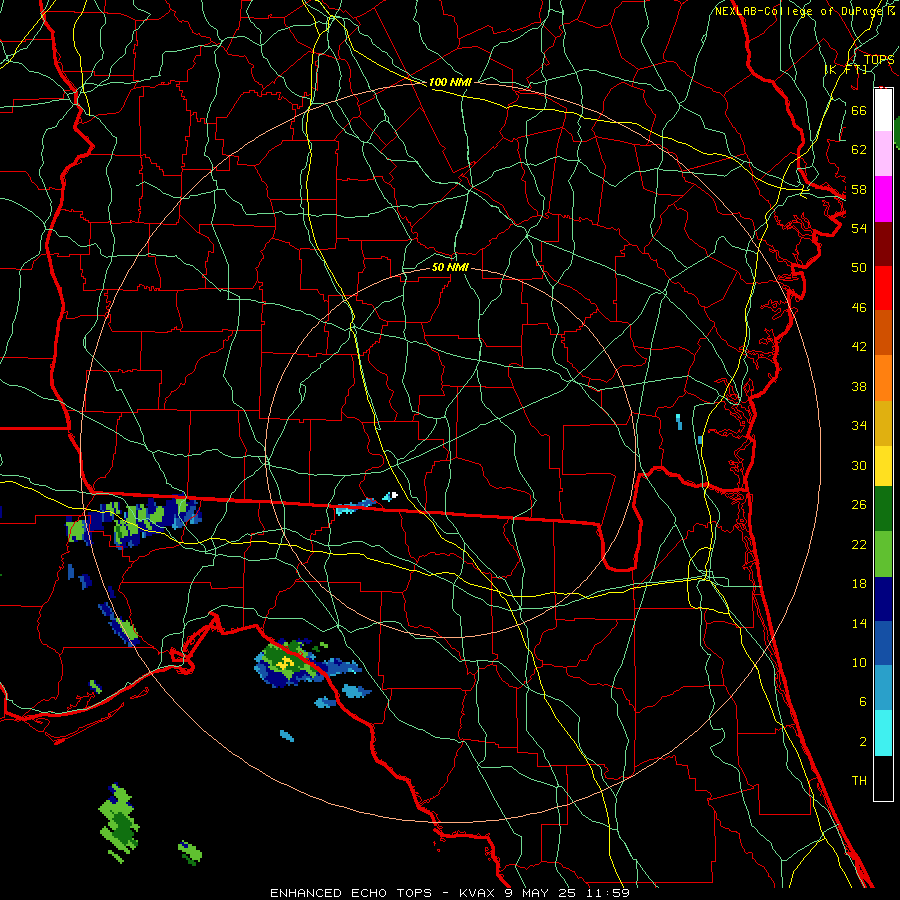Click the magenta legend swatch
Viewport: 900px width, 900px height.
click(883, 199)
